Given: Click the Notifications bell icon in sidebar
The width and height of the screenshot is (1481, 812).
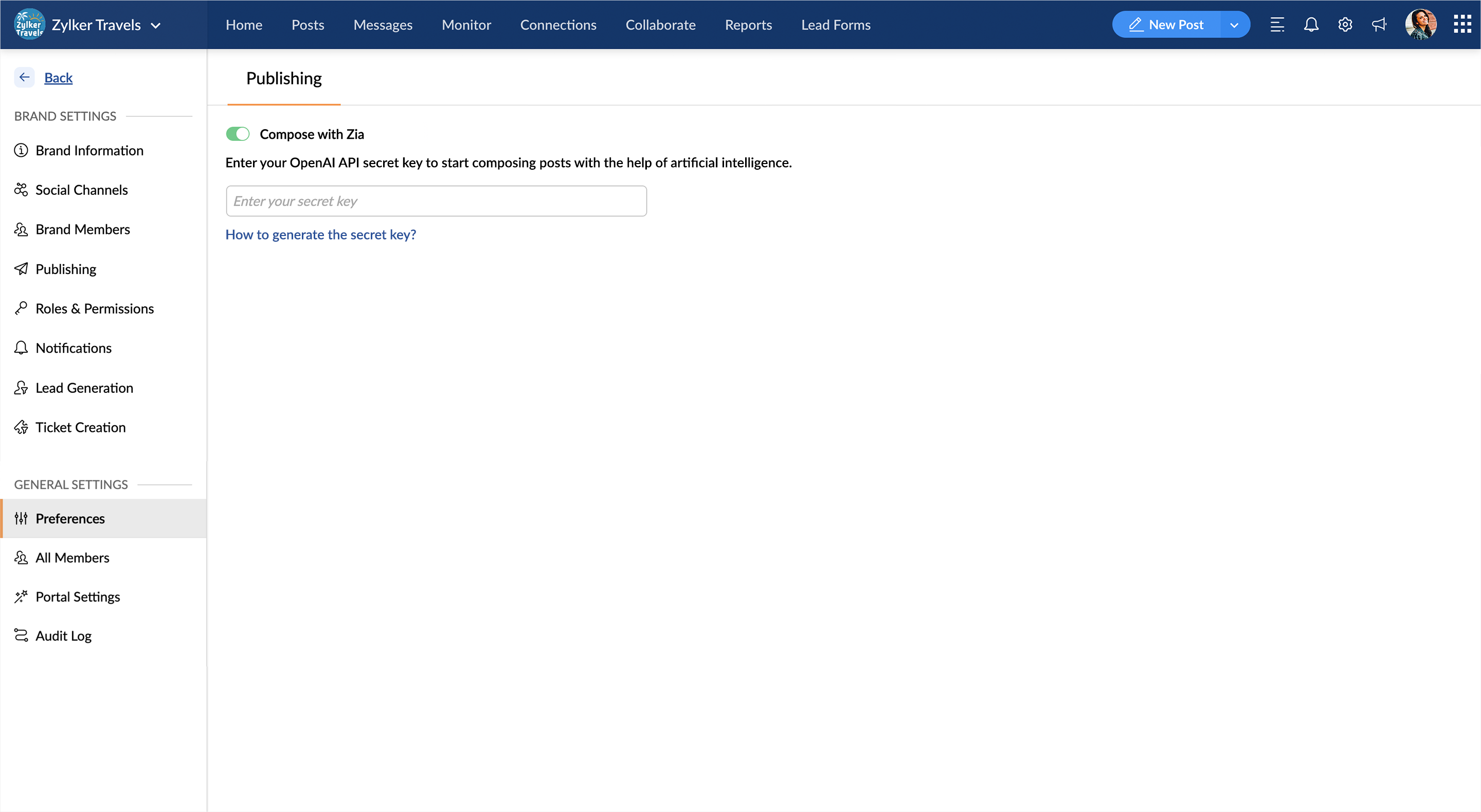Looking at the screenshot, I should 21,348.
